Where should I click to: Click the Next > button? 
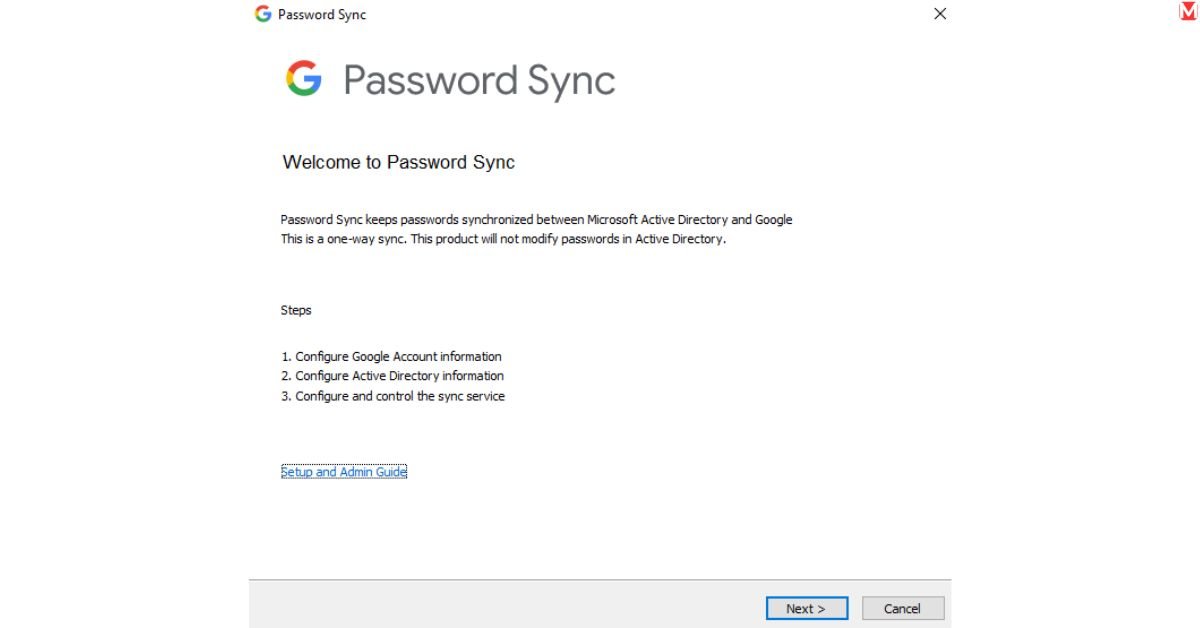(807, 608)
